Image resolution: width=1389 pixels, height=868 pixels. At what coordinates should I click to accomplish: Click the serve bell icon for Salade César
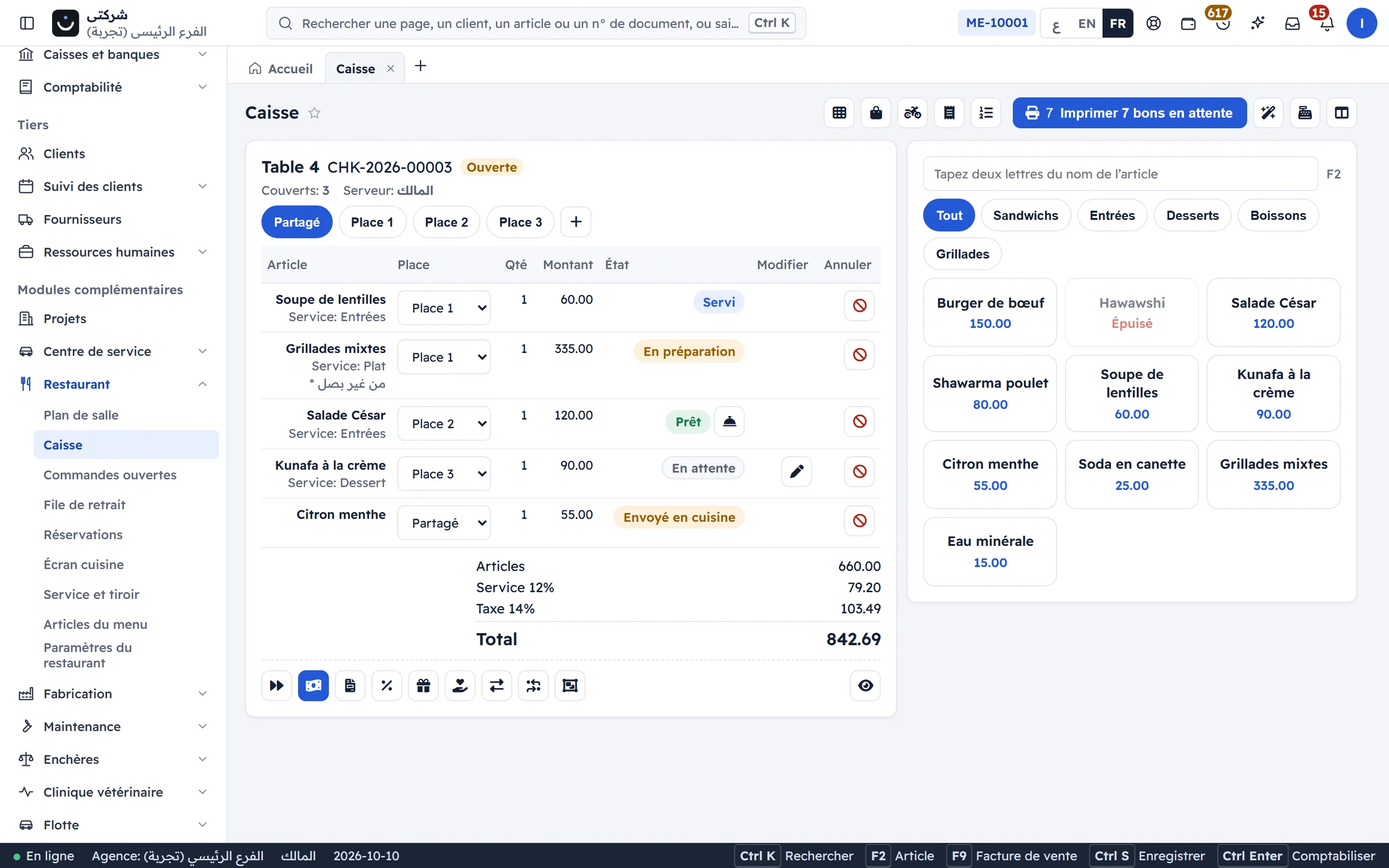click(729, 421)
